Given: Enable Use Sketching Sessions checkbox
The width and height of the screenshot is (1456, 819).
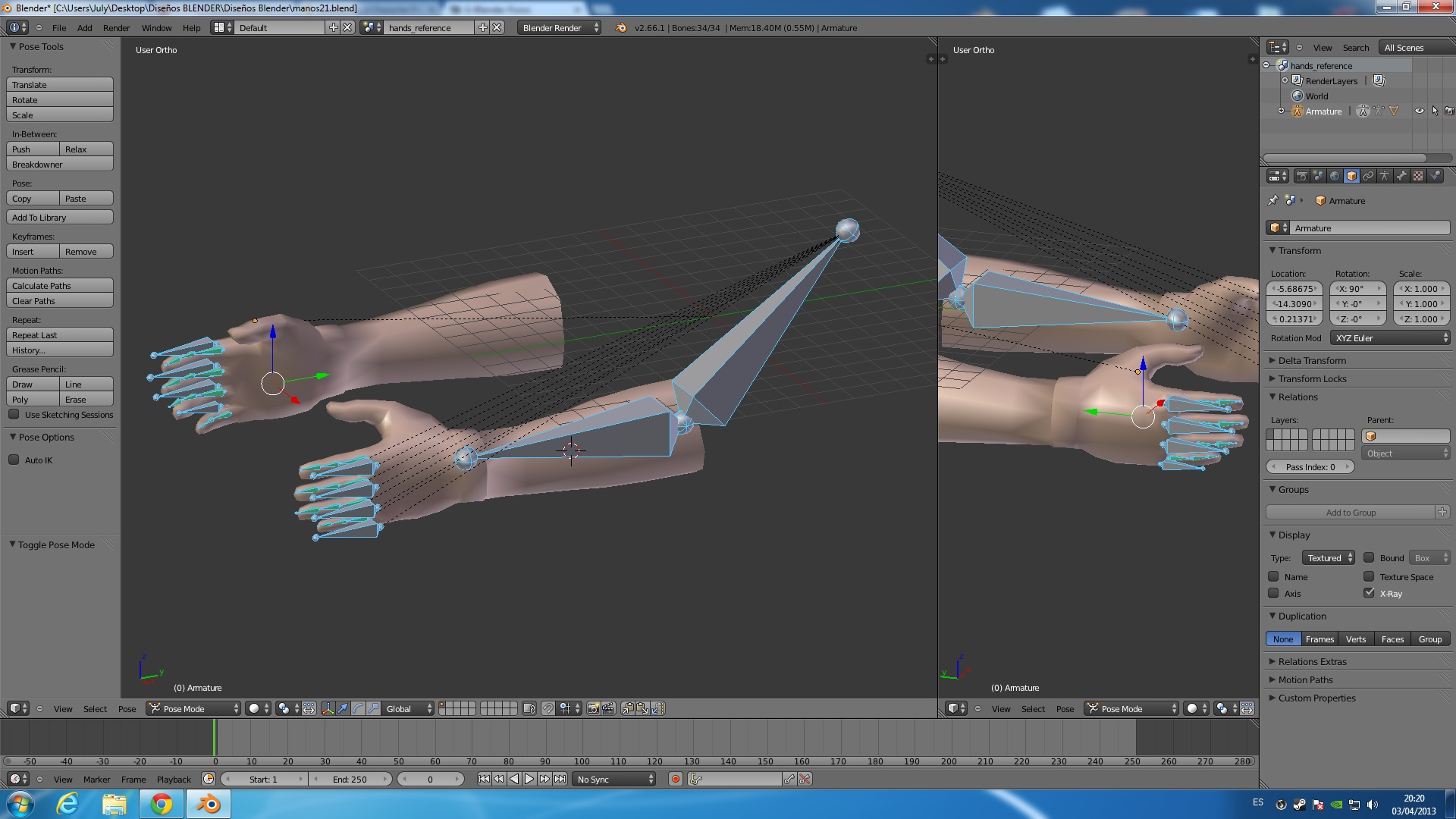Looking at the screenshot, I should (14, 414).
